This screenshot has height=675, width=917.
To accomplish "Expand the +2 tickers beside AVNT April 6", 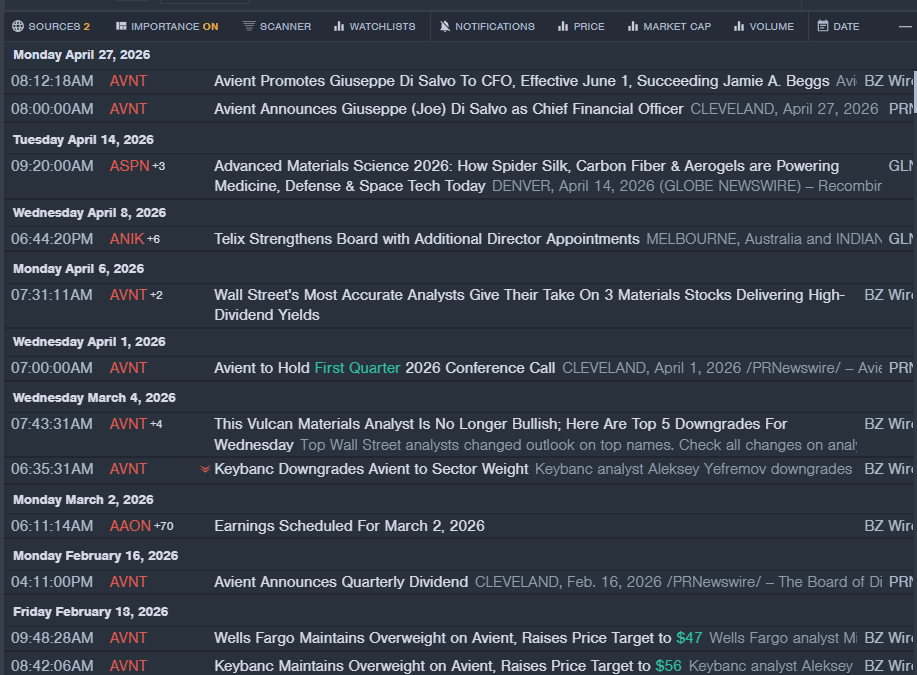I will [156, 295].
